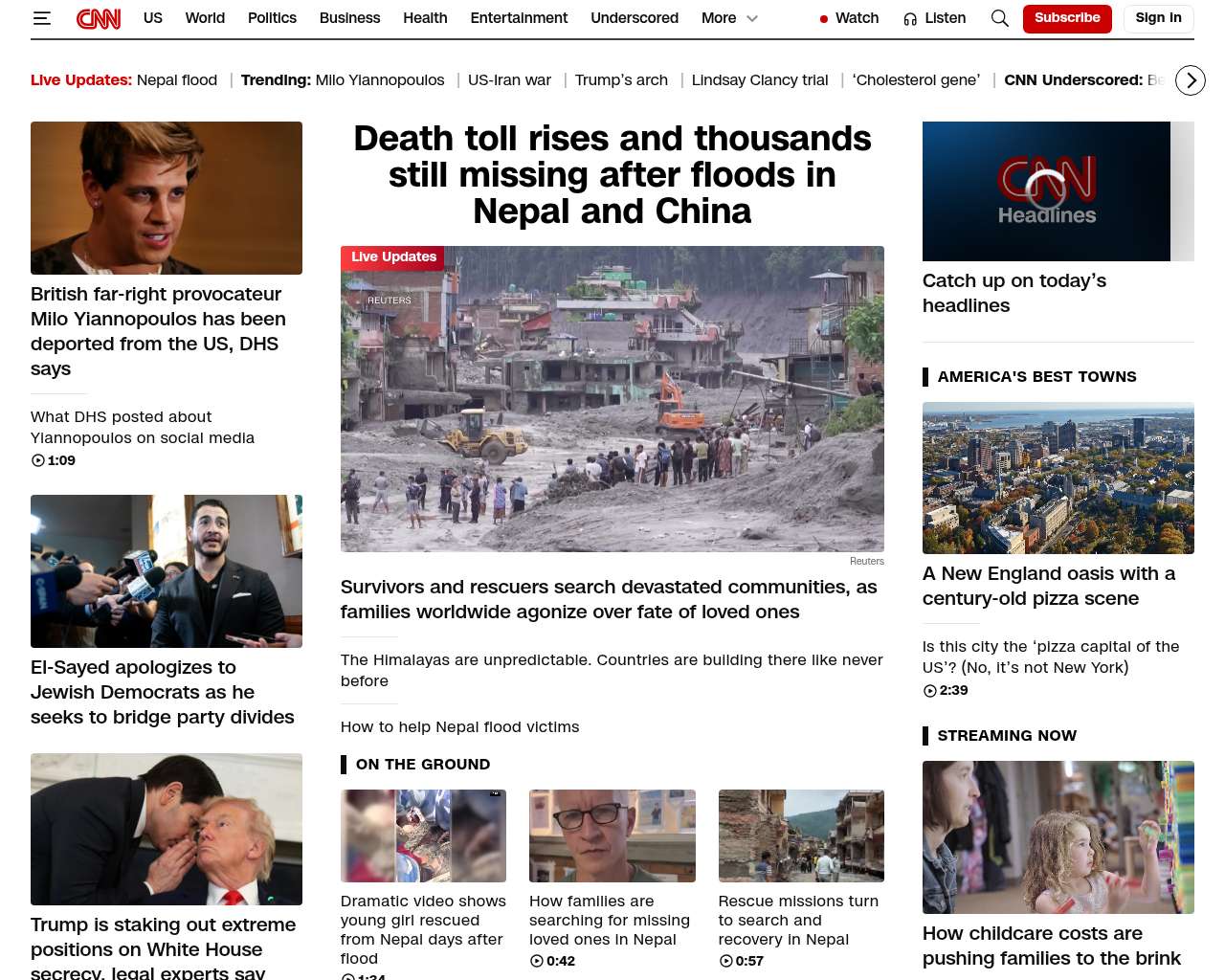1225x980 pixels.
Task: Click the CNN logo
Action: click(99, 18)
